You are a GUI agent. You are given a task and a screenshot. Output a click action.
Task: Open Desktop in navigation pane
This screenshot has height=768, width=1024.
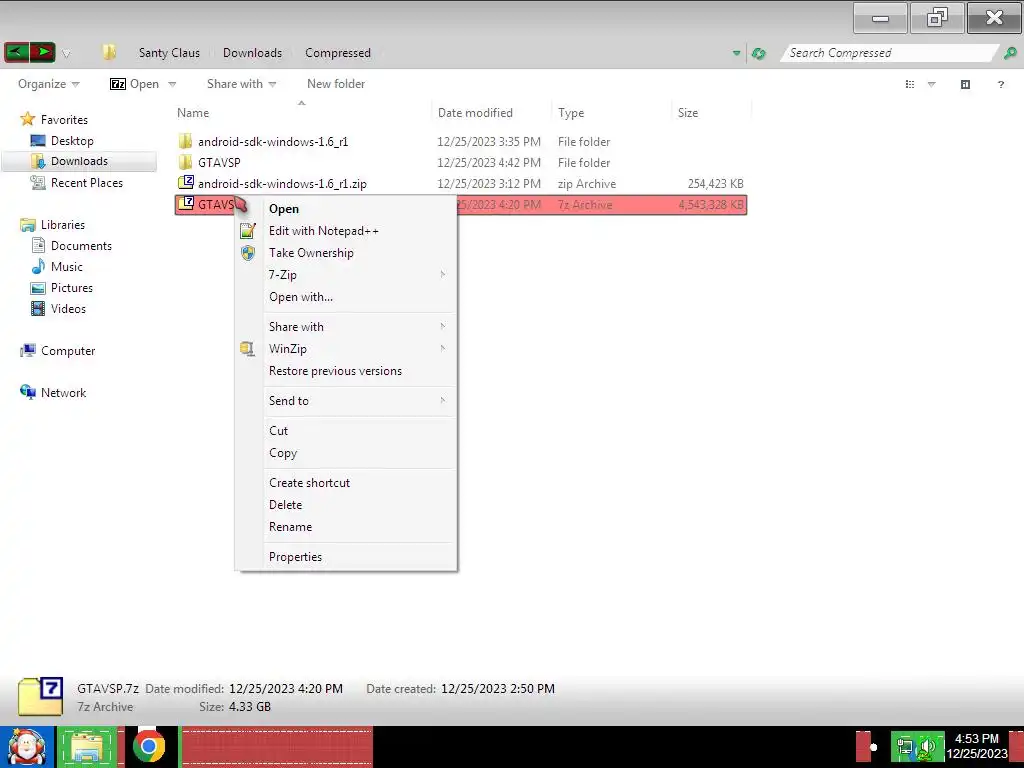point(72,140)
